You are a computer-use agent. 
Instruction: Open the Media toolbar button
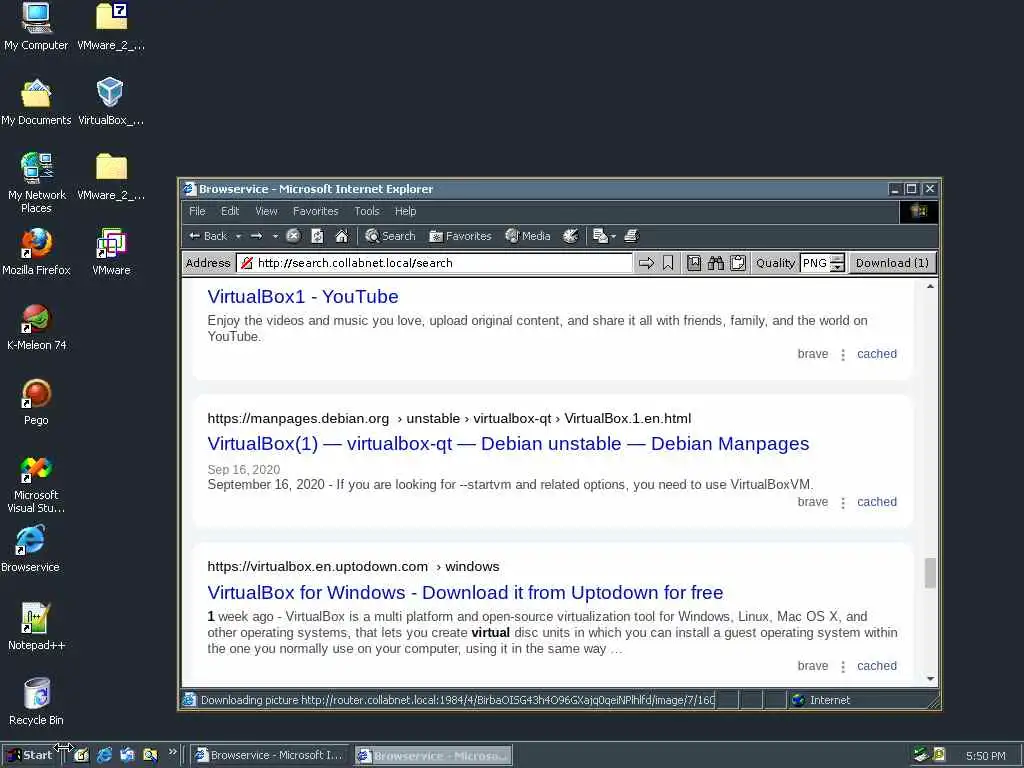tap(528, 236)
